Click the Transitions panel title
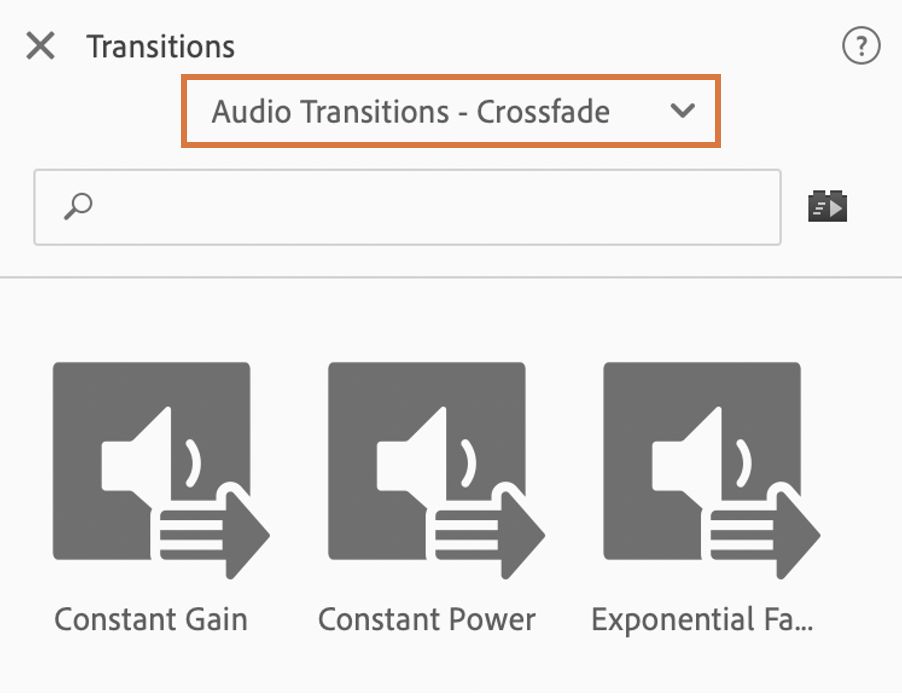The width and height of the screenshot is (902, 700). pos(161,46)
